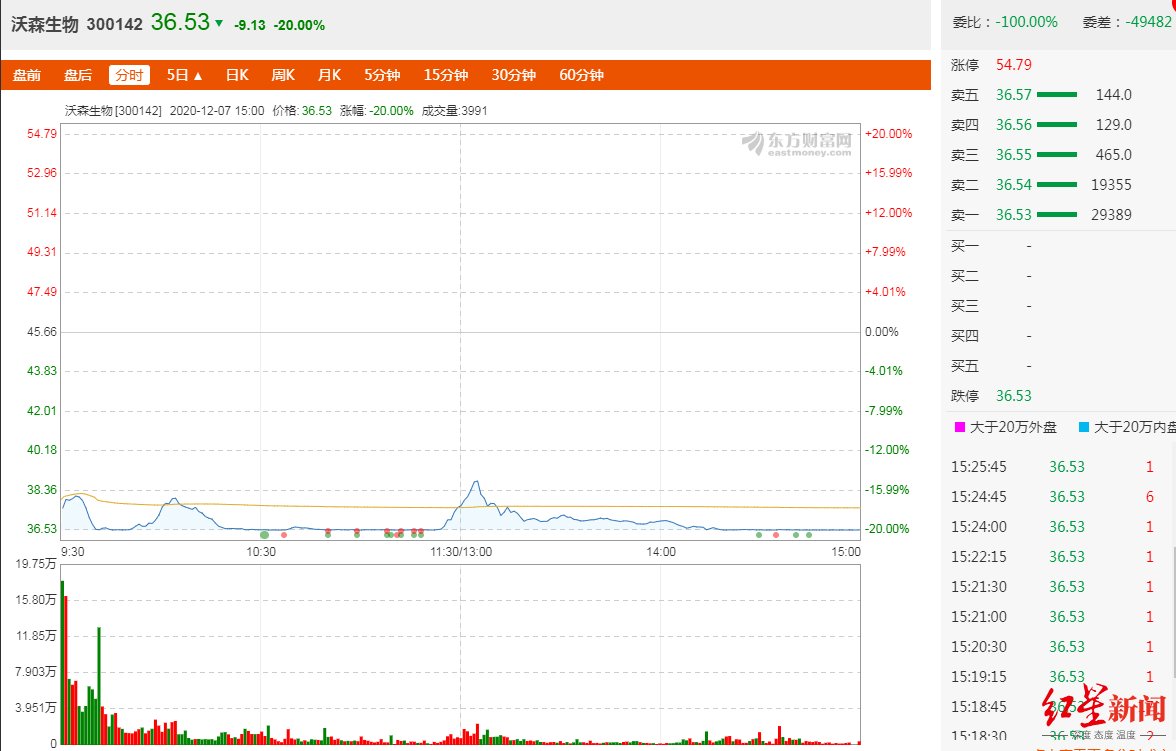Screen dimensions: 1176x751
Task: Choose the 60分钟 interval tab
Action: point(581,75)
